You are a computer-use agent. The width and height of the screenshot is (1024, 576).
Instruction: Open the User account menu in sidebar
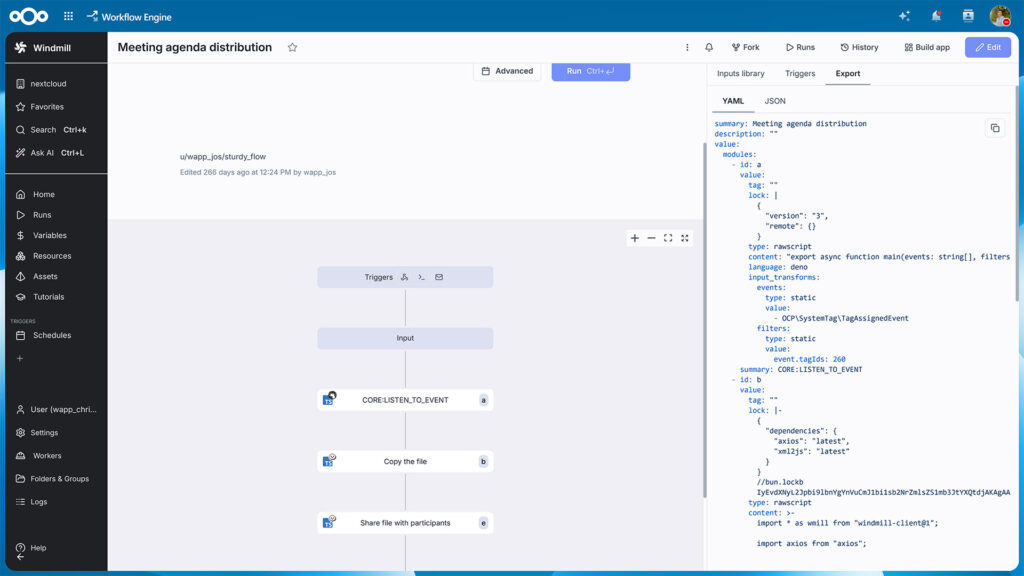(56, 409)
